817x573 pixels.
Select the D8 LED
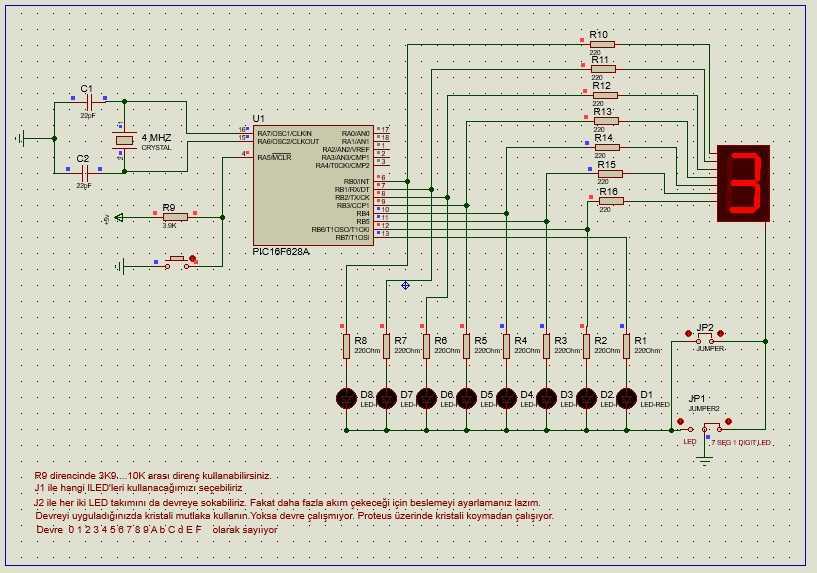(346, 397)
